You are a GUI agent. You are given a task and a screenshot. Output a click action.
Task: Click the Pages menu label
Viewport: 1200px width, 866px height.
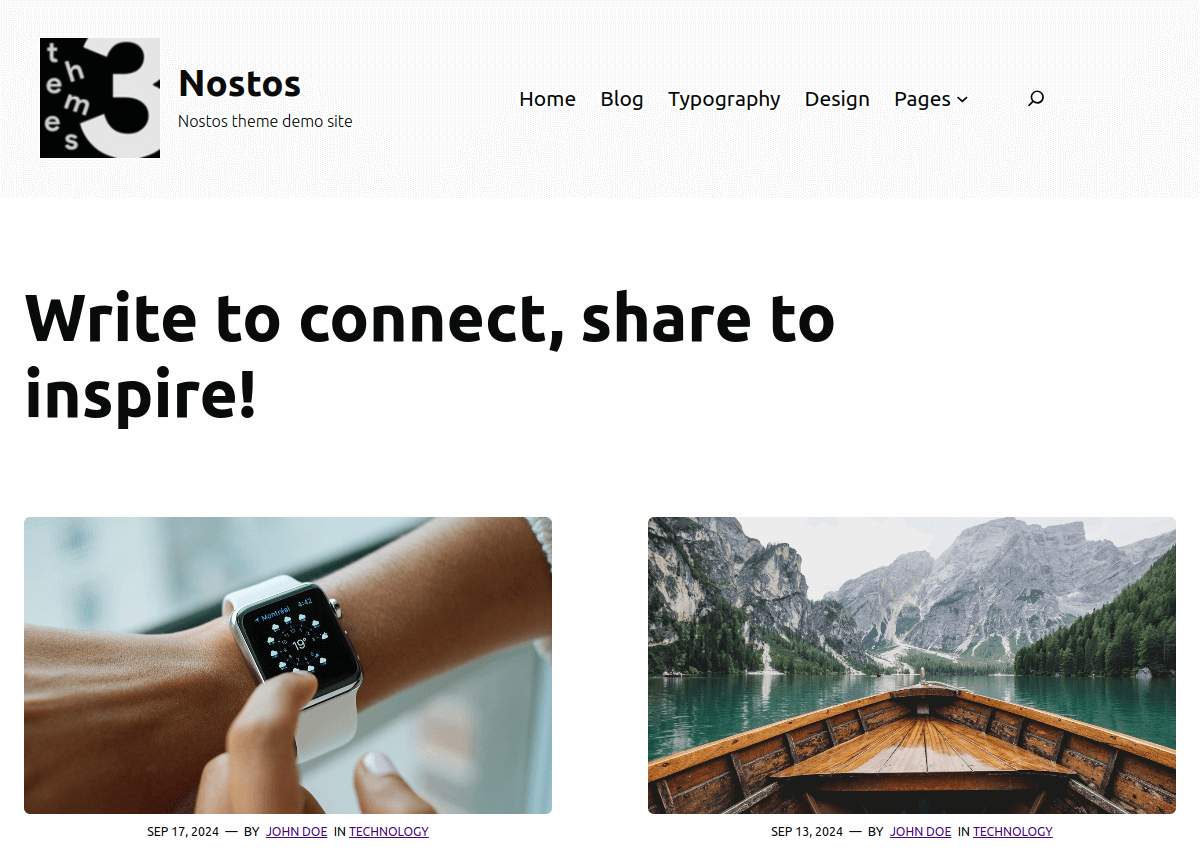pyautogui.click(x=922, y=99)
